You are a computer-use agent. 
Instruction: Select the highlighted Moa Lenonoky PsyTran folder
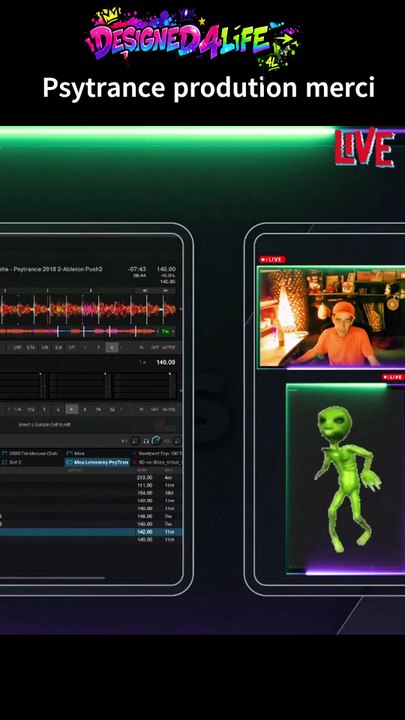pyautogui.click(x=97, y=462)
